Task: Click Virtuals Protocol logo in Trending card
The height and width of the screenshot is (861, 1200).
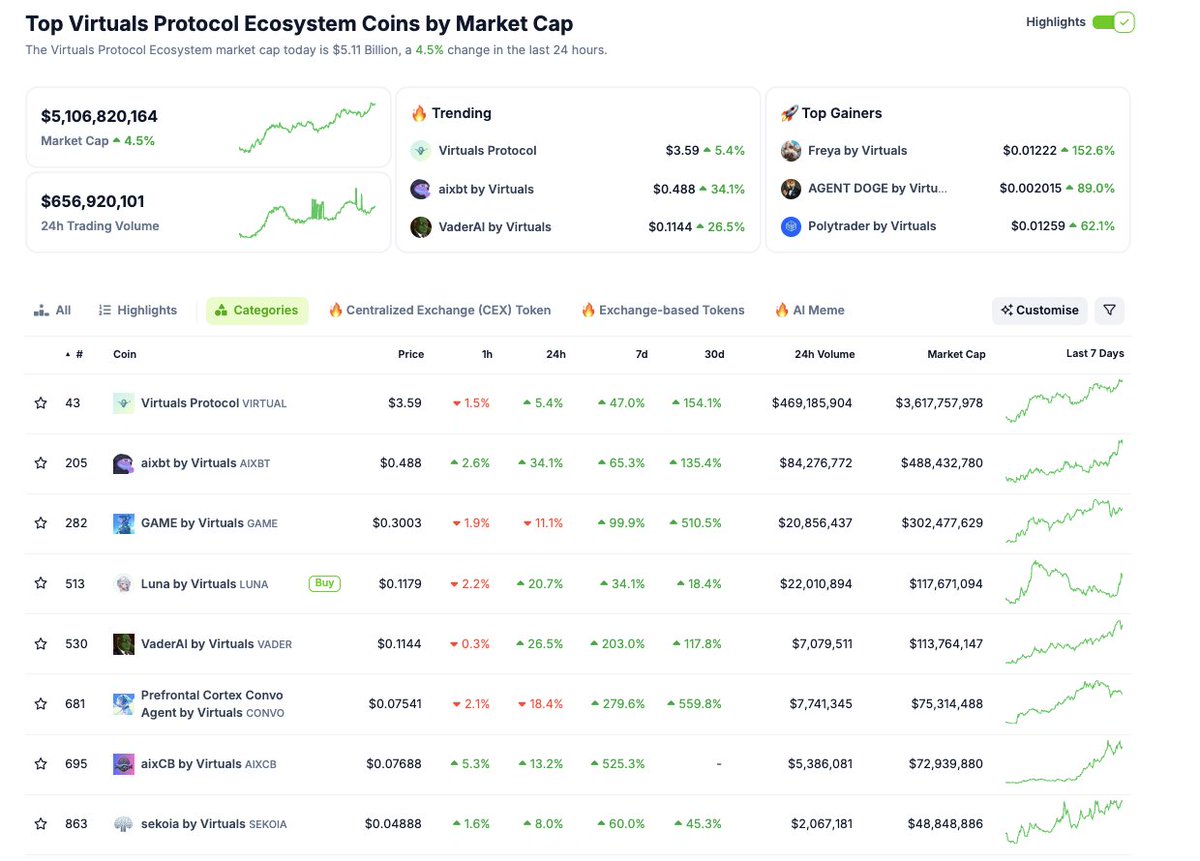Action: [421, 150]
